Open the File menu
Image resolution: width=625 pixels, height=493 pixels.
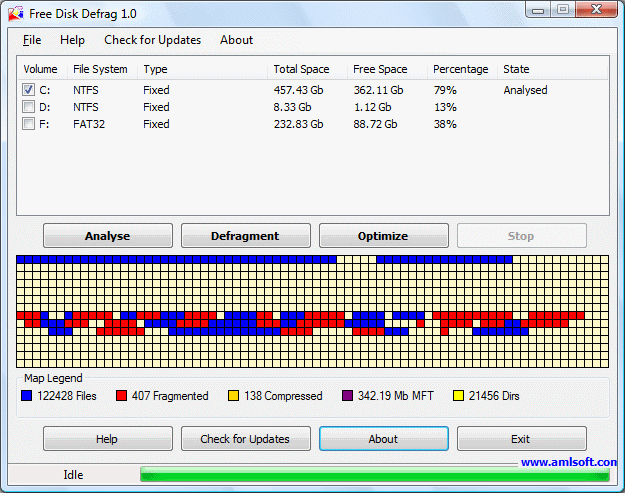click(32, 40)
